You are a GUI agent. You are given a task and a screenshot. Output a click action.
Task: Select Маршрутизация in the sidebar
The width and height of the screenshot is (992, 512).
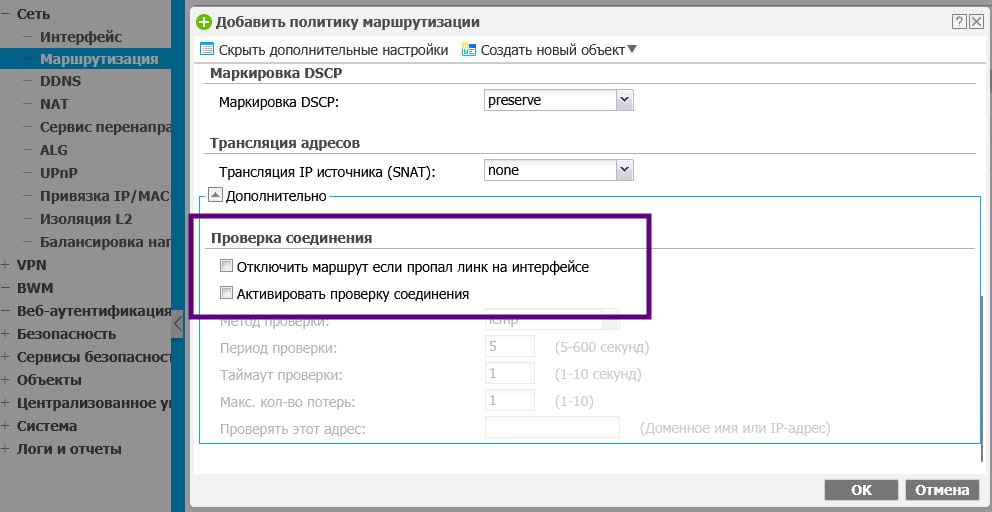click(x=99, y=59)
